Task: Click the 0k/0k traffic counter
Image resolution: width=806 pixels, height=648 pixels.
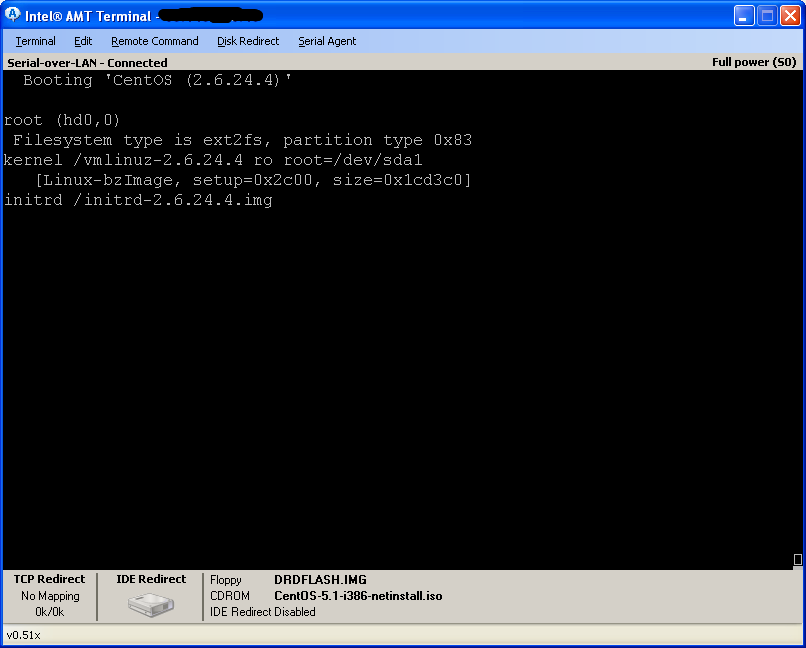Action: click(x=49, y=612)
